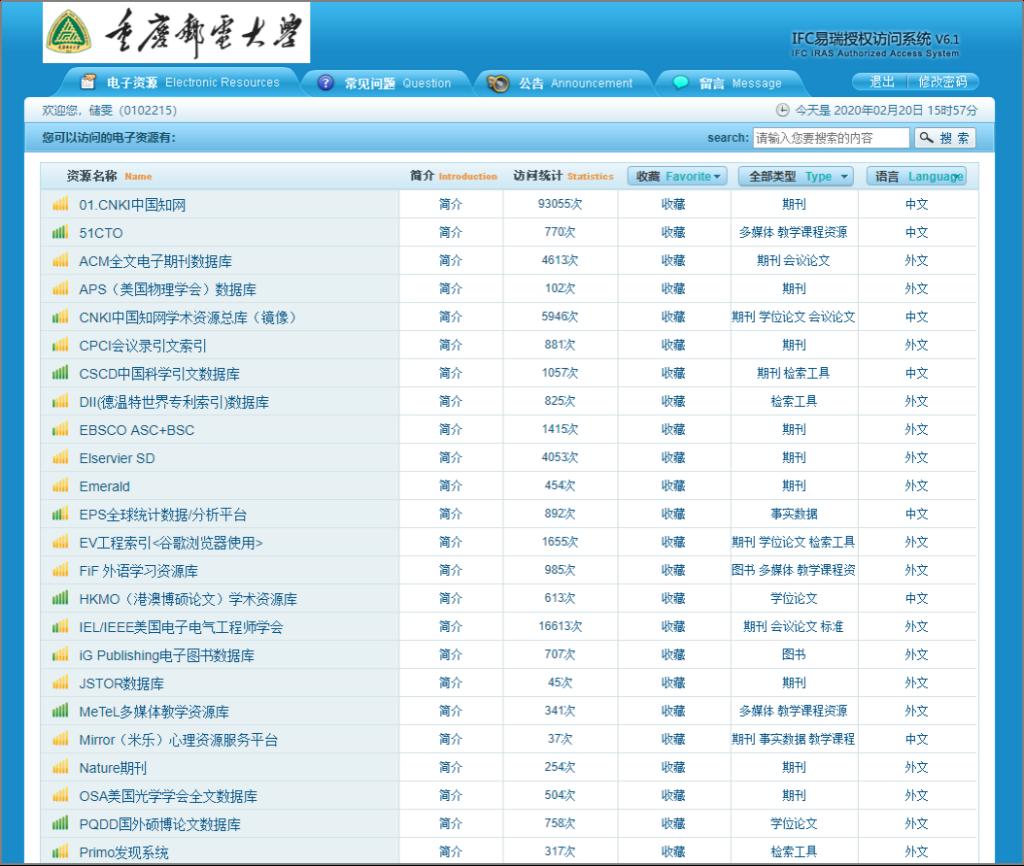Click the signal icon beside Nature期刊

(x=60, y=767)
